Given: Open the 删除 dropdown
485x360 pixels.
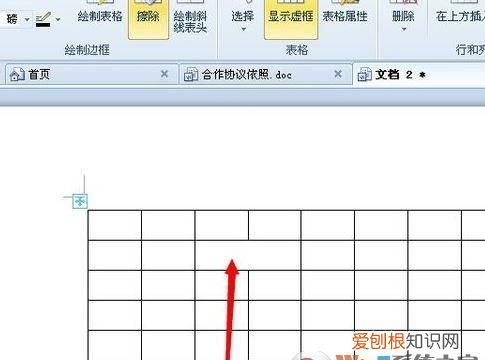Looking at the screenshot, I should click(403, 18).
